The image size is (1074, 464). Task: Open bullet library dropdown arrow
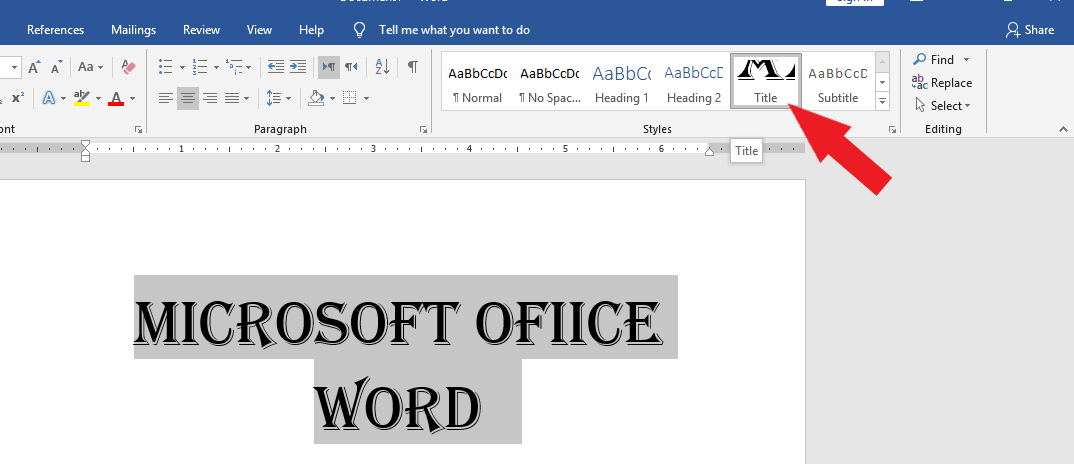pos(182,67)
